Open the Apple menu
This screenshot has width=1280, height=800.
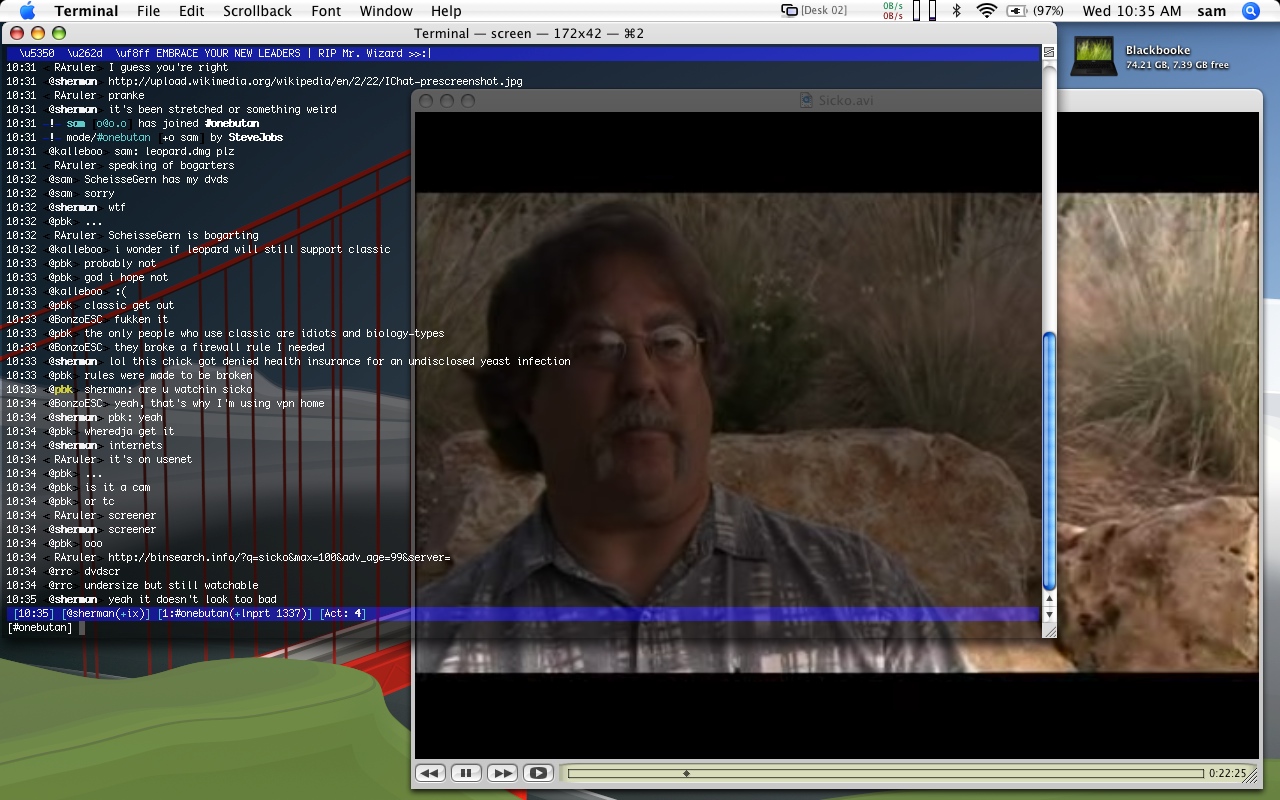(x=27, y=11)
